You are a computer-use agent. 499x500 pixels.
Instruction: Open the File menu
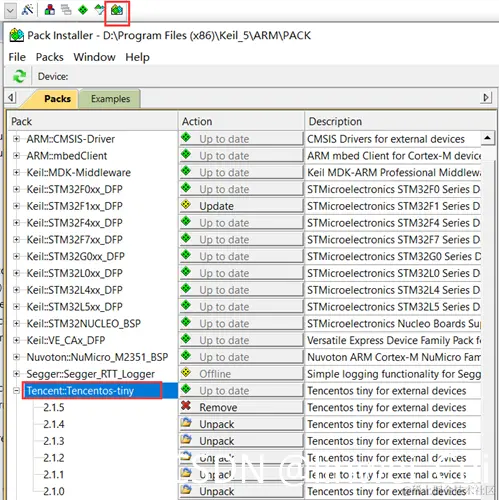point(17,57)
